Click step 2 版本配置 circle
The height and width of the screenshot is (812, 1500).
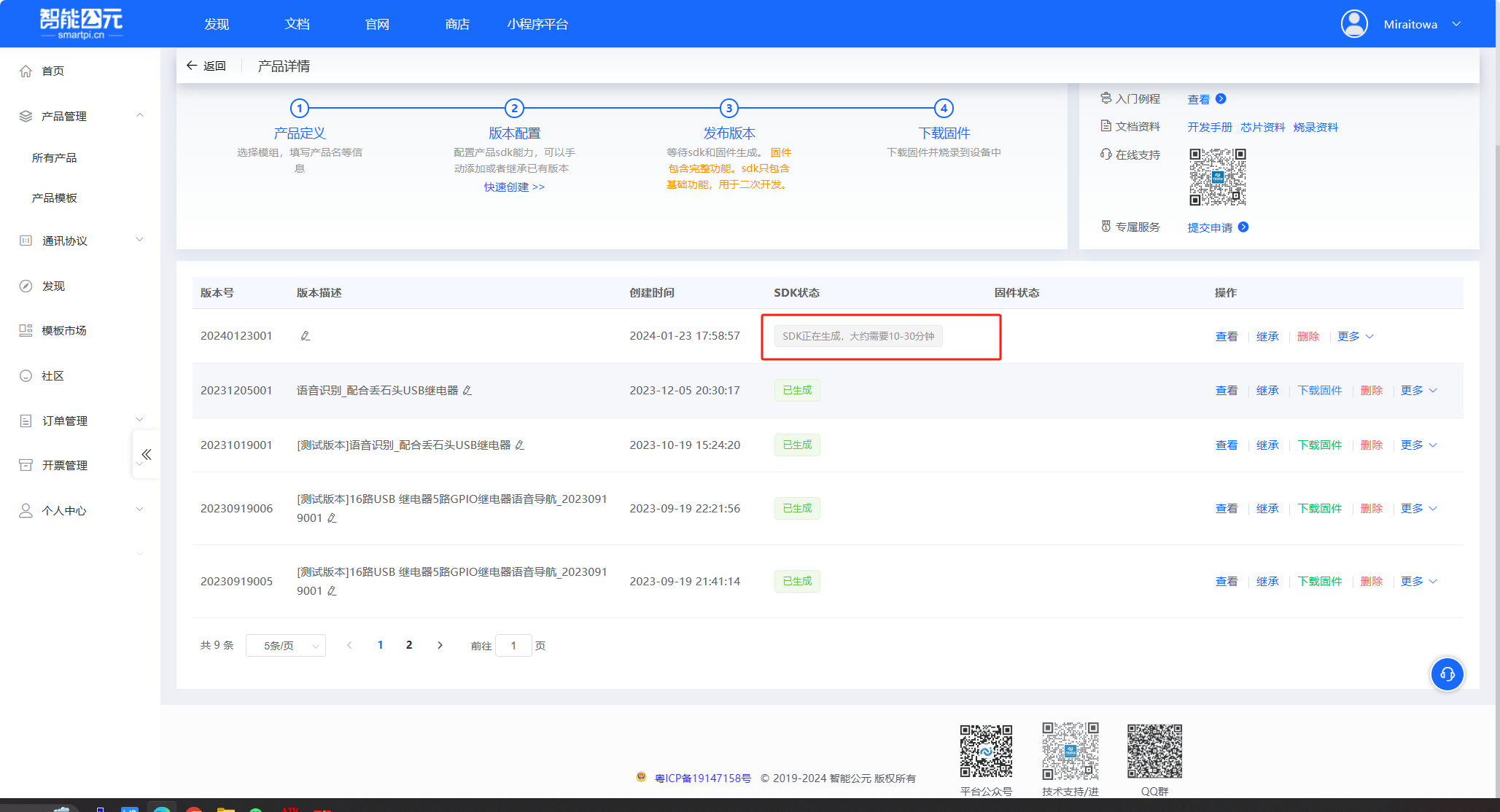[x=514, y=109]
